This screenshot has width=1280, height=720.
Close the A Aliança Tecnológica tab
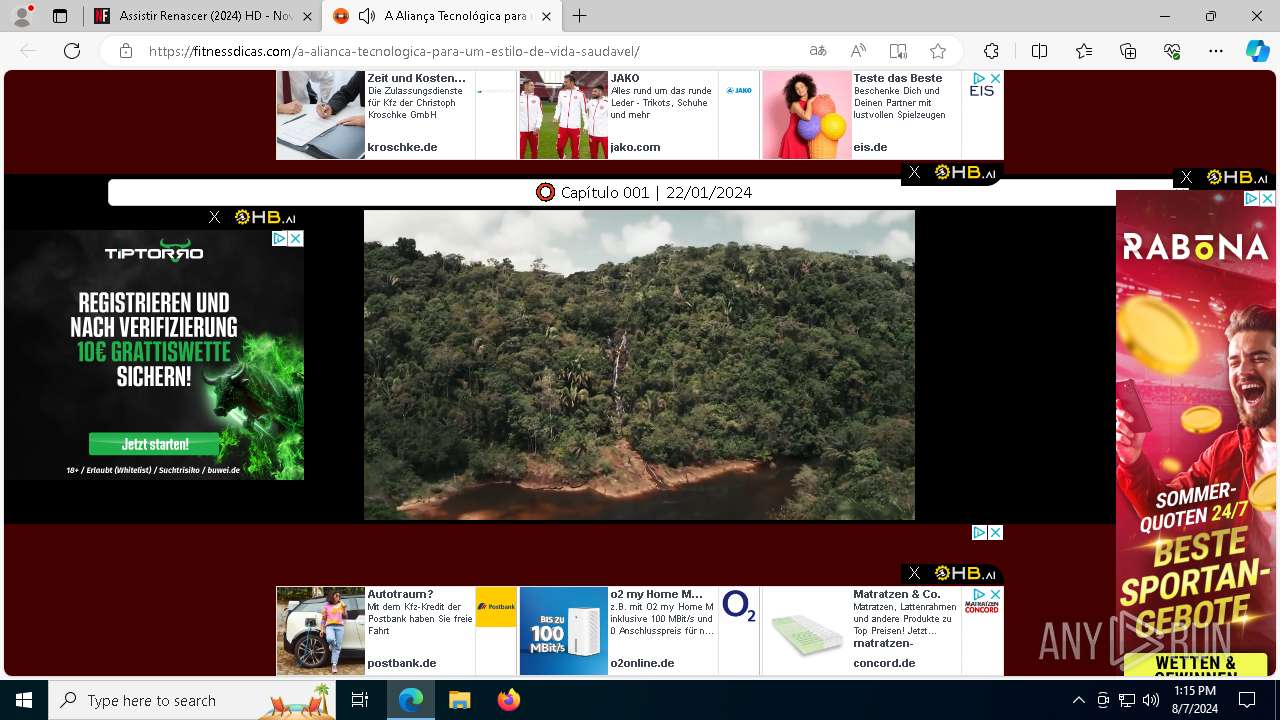tap(545, 16)
